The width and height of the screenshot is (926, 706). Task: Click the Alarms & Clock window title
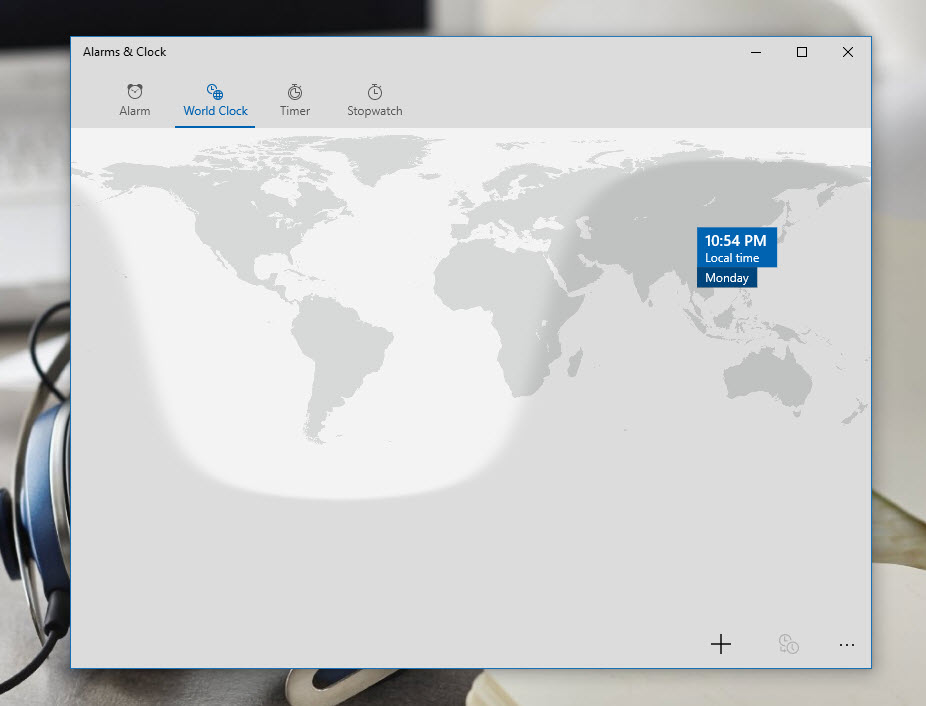(125, 52)
